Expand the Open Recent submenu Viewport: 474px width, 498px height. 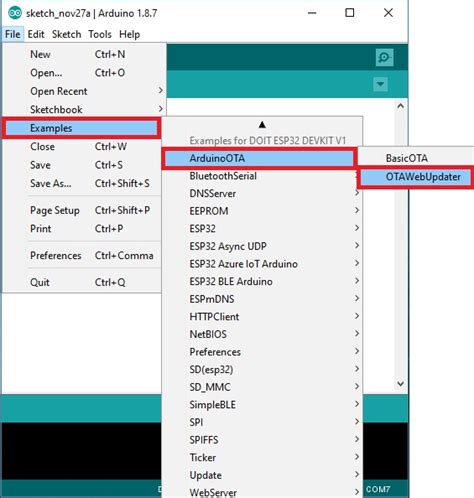(x=82, y=91)
